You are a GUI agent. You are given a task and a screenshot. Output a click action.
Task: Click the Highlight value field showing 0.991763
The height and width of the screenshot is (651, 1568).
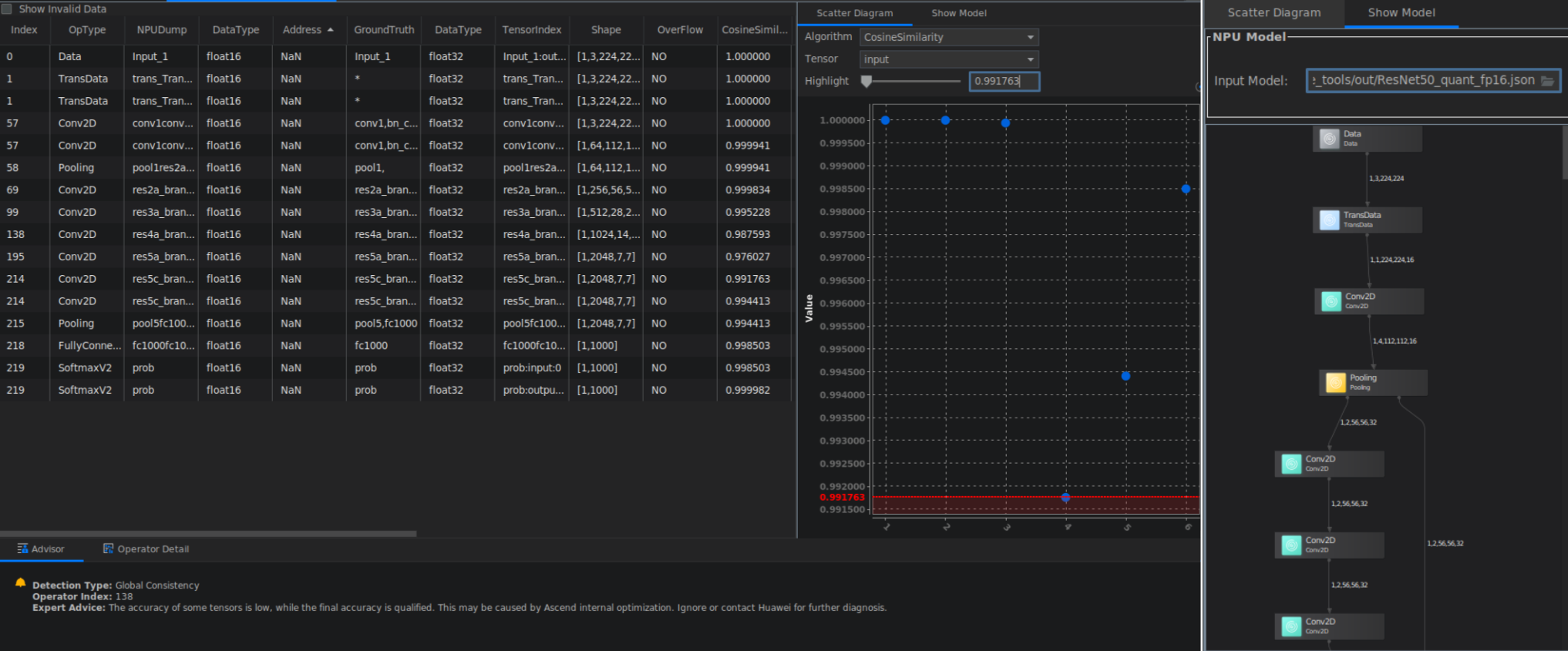point(1004,81)
